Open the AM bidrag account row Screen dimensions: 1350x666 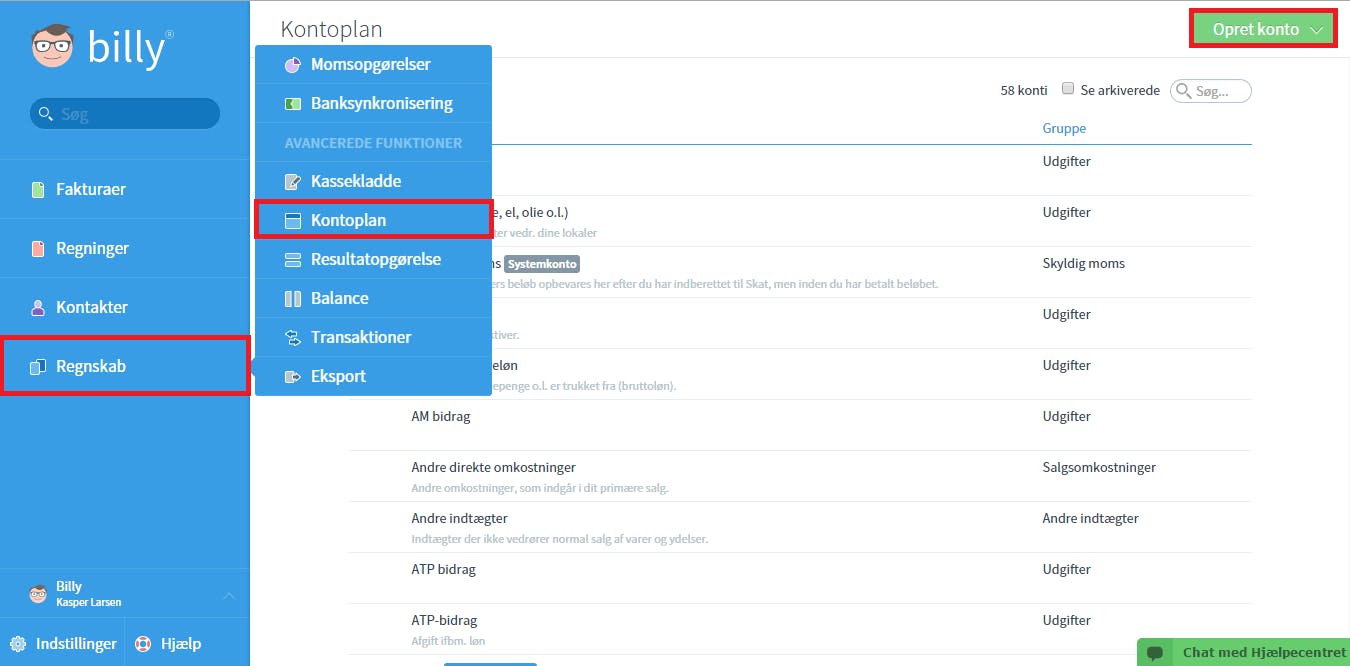tap(800, 425)
